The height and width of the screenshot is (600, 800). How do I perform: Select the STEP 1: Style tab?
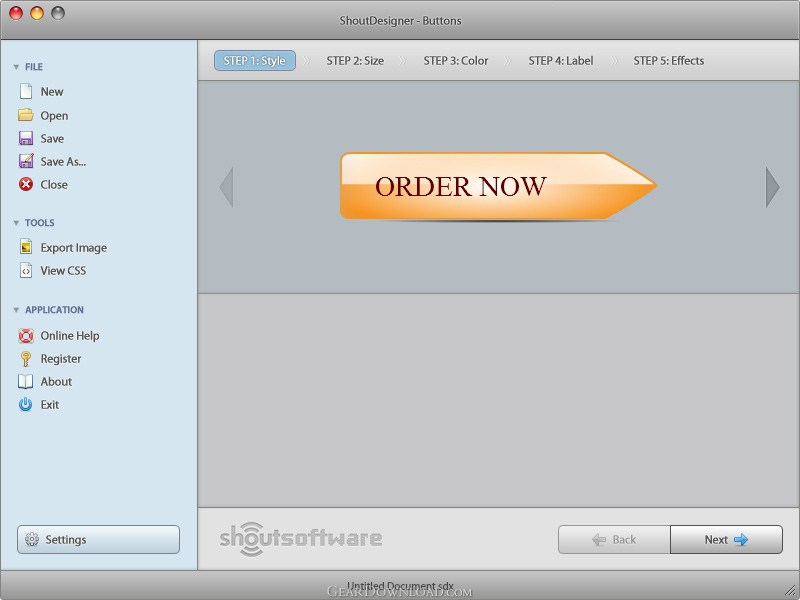pyautogui.click(x=255, y=61)
